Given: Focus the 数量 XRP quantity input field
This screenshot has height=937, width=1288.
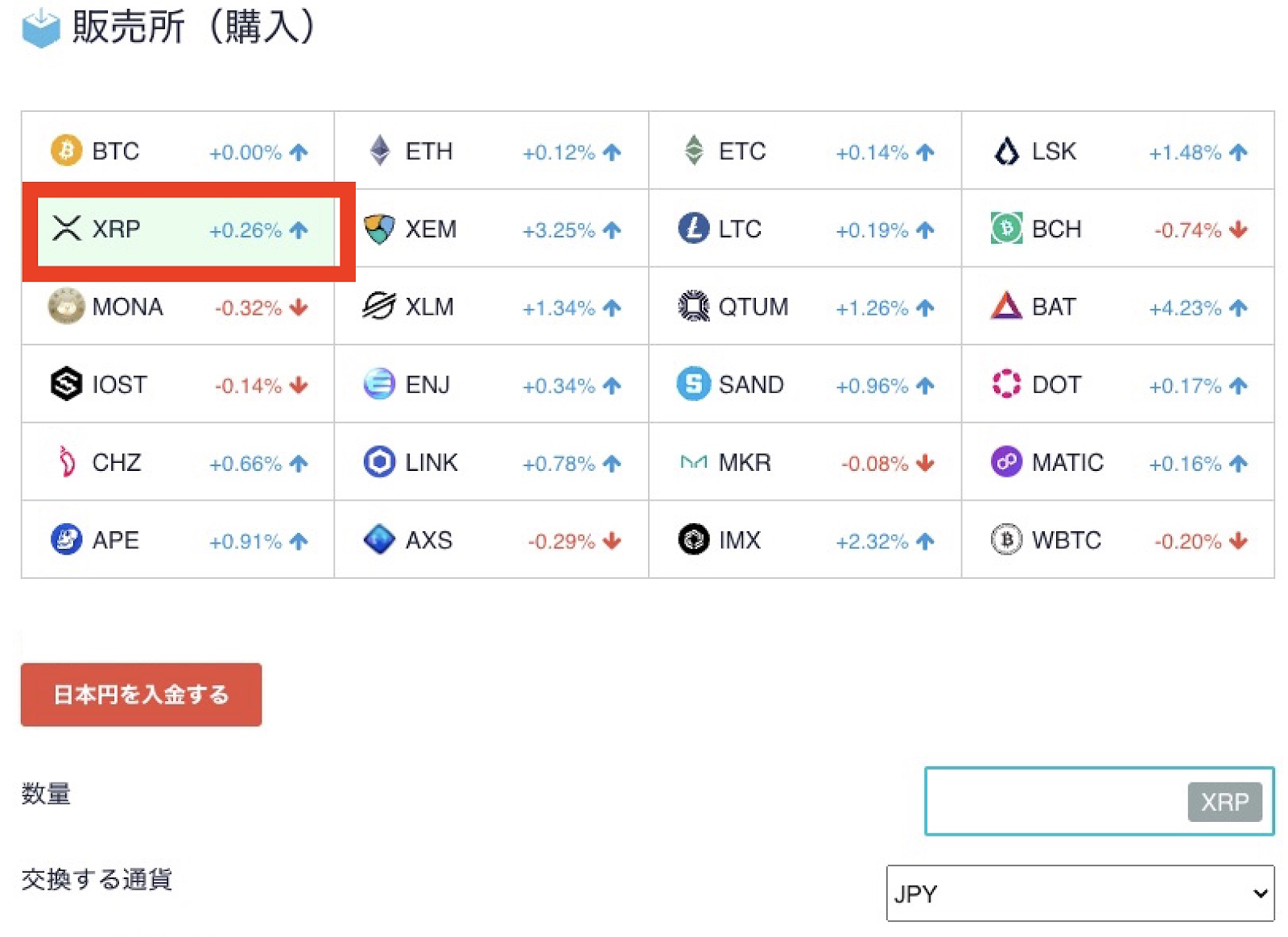Looking at the screenshot, I should pos(1100,801).
